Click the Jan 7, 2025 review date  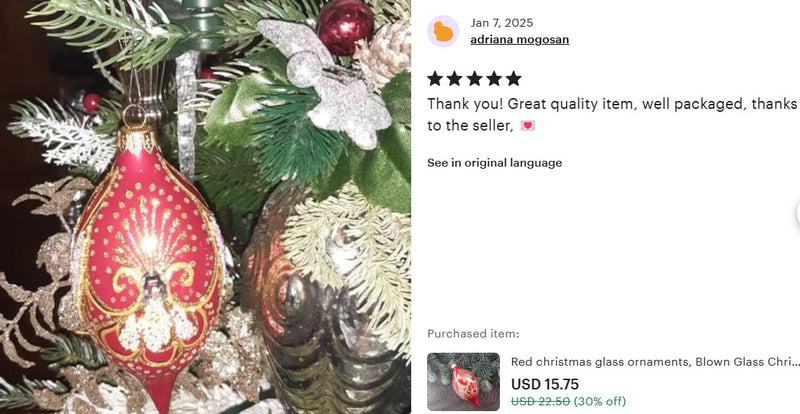pos(502,23)
